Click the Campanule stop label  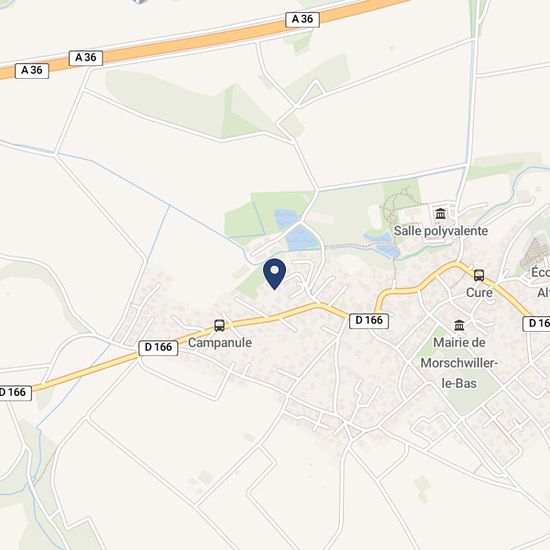click(x=220, y=343)
